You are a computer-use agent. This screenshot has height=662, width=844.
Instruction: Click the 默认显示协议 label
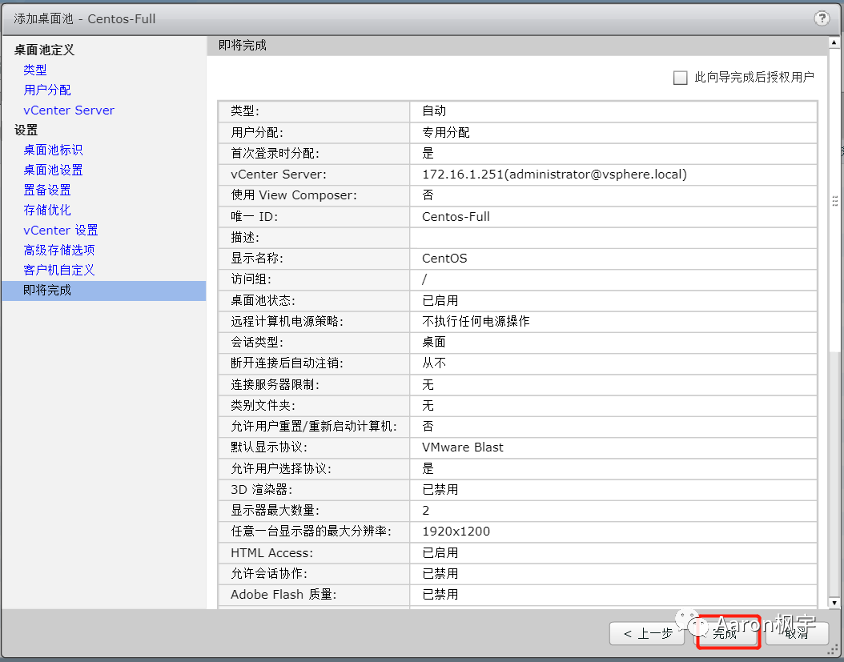tap(269, 448)
